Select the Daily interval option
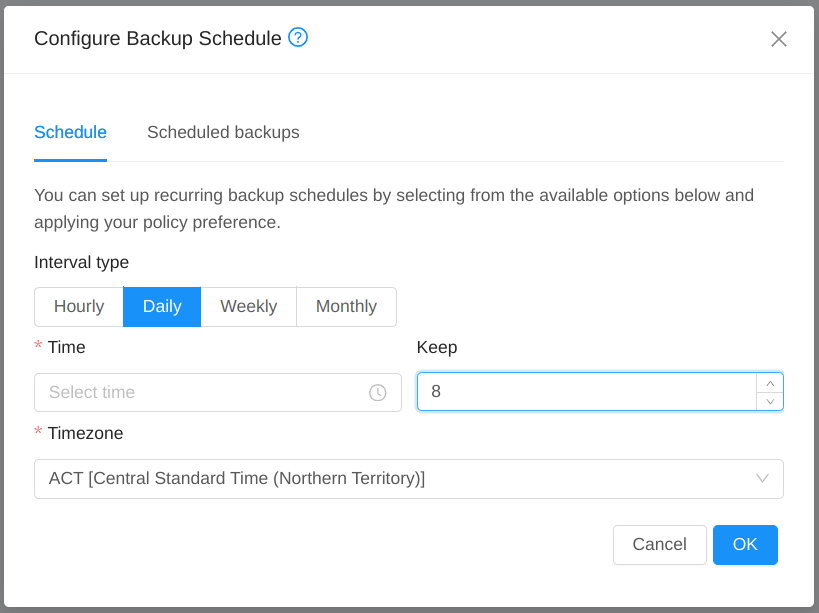Image resolution: width=819 pixels, height=613 pixels. coord(161,306)
